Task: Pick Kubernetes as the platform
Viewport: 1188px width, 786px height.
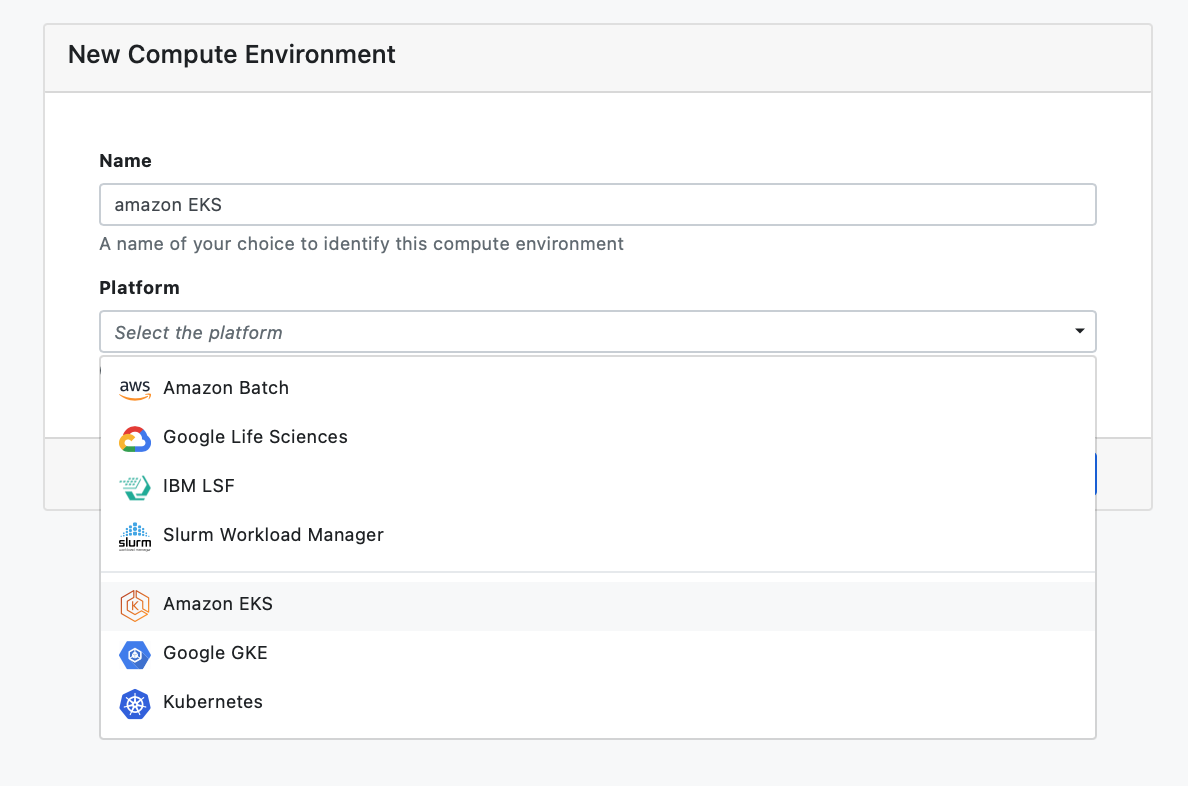Action: pyautogui.click(x=213, y=702)
